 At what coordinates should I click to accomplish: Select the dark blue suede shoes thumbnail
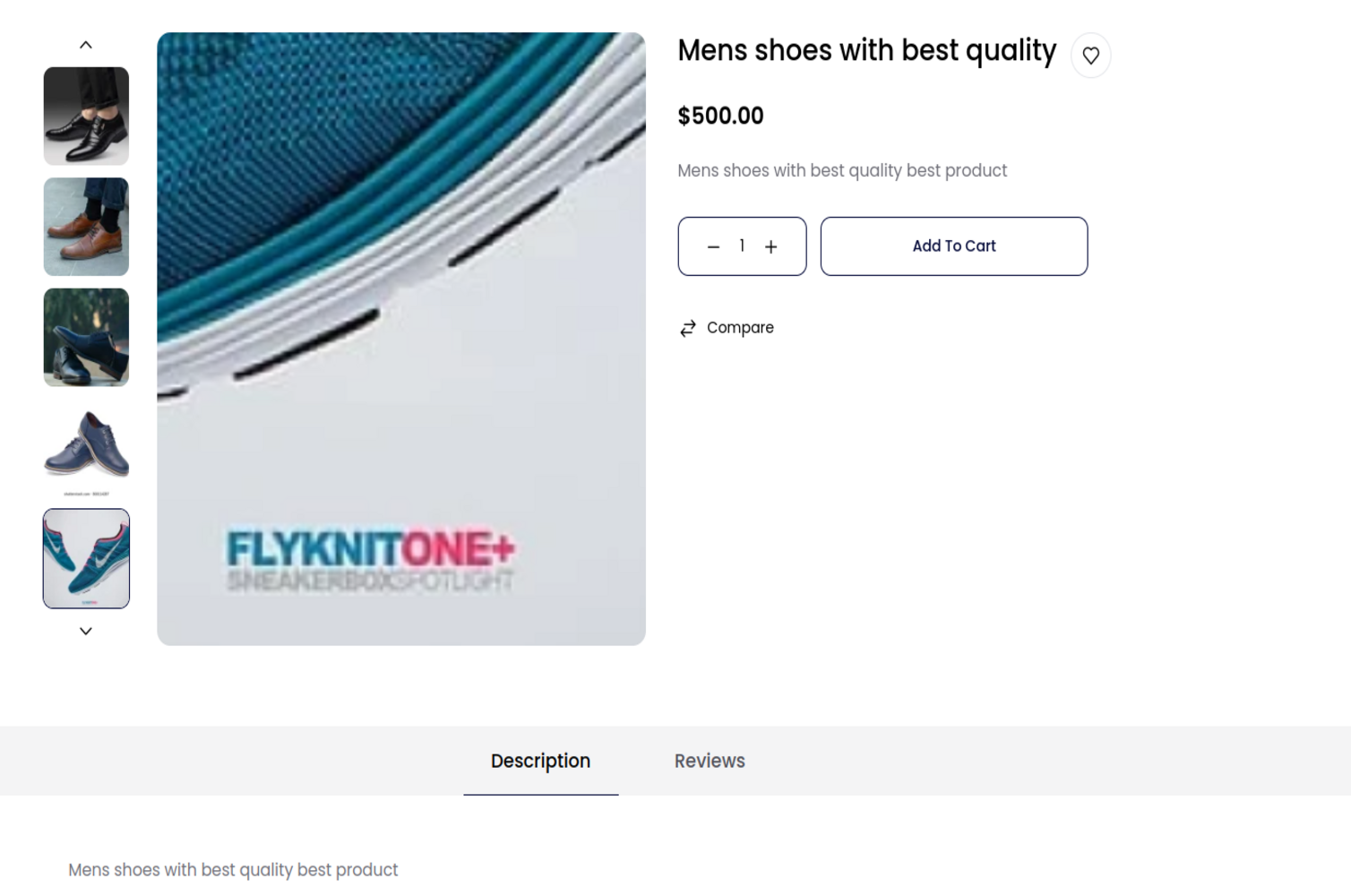[86, 338]
